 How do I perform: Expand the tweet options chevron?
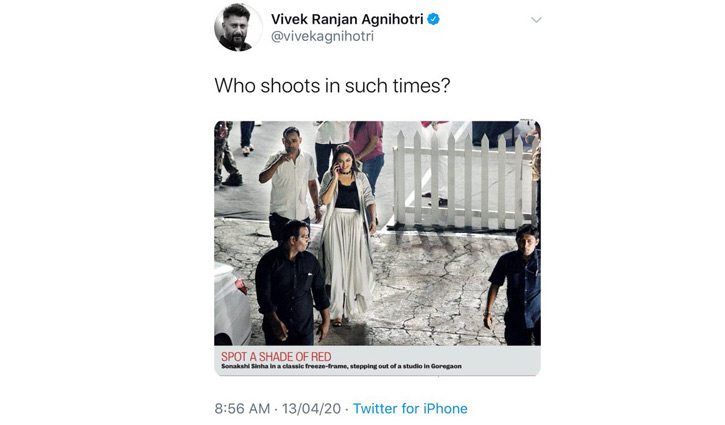pyautogui.click(x=536, y=20)
